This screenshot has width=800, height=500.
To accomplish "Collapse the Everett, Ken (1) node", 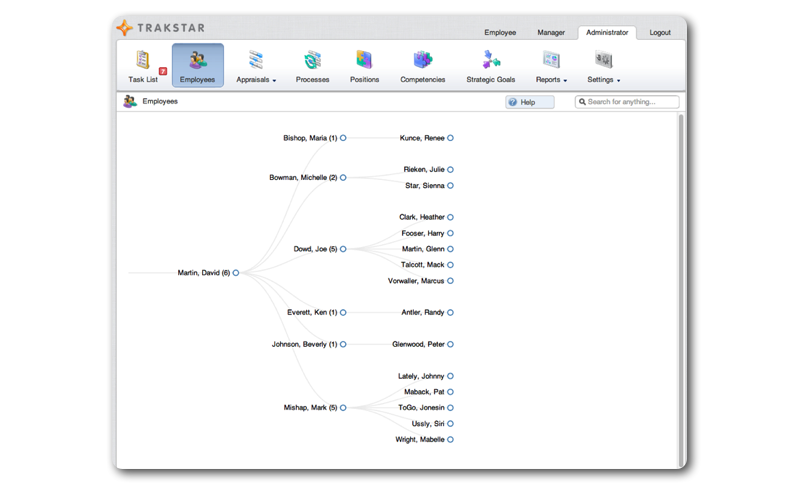I will [343, 312].
